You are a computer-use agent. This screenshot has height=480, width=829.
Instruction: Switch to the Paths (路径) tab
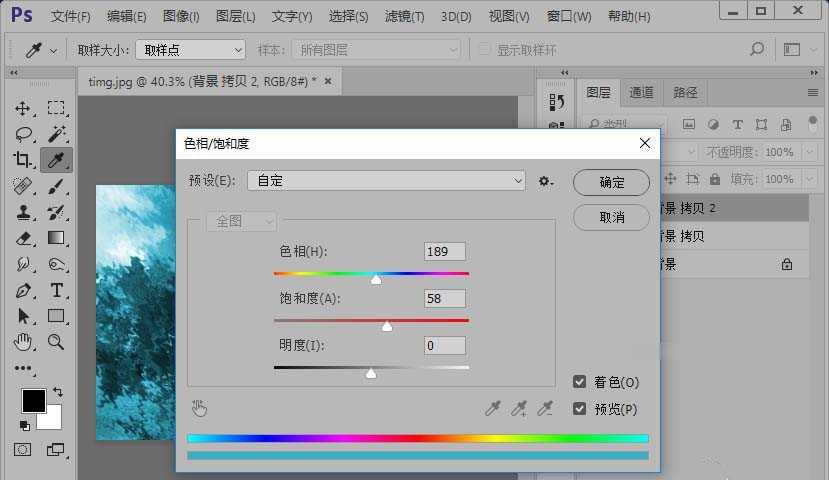685,93
